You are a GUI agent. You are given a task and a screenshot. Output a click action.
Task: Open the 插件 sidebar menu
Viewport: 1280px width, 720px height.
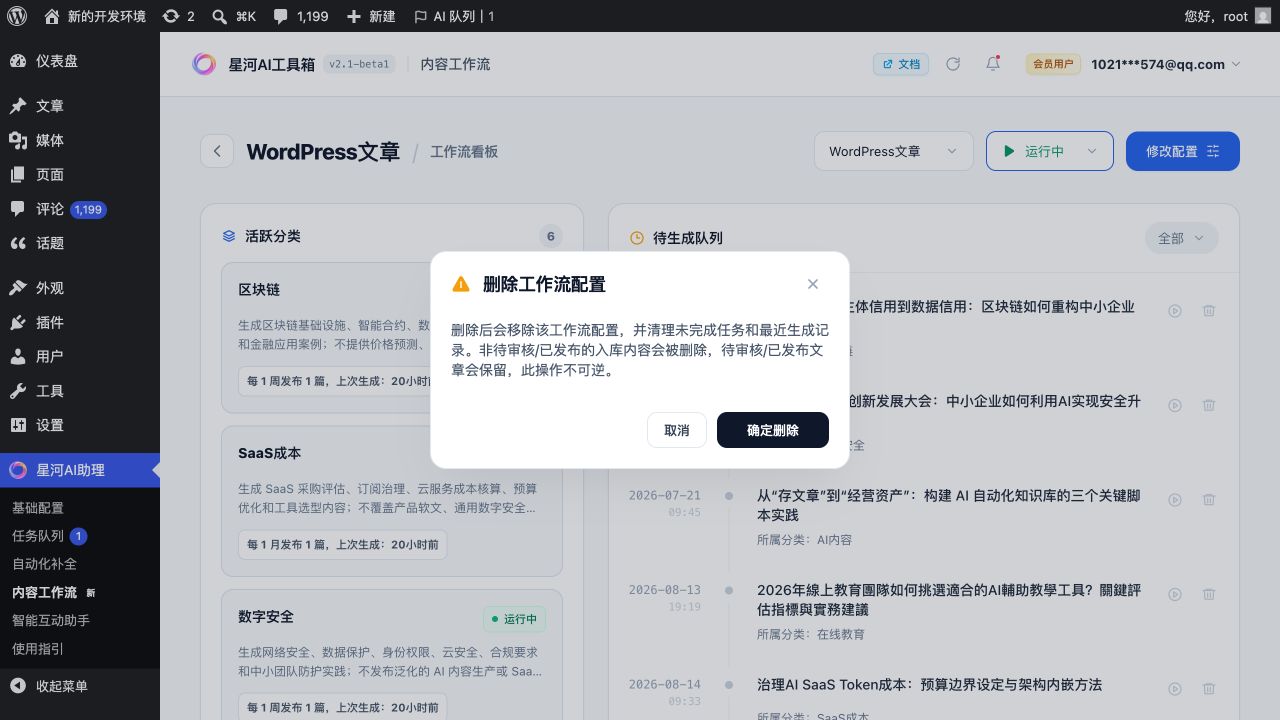[x=80, y=322]
